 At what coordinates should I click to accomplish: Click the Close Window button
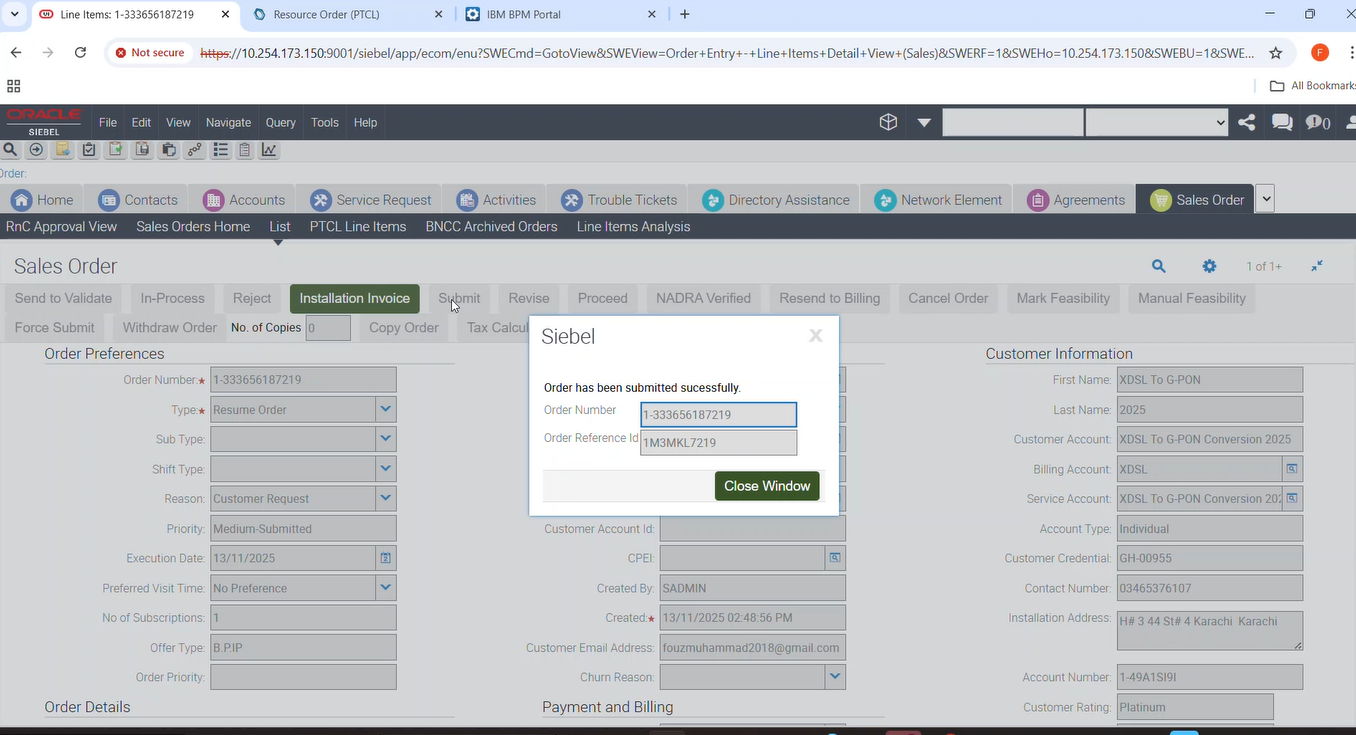coord(767,486)
